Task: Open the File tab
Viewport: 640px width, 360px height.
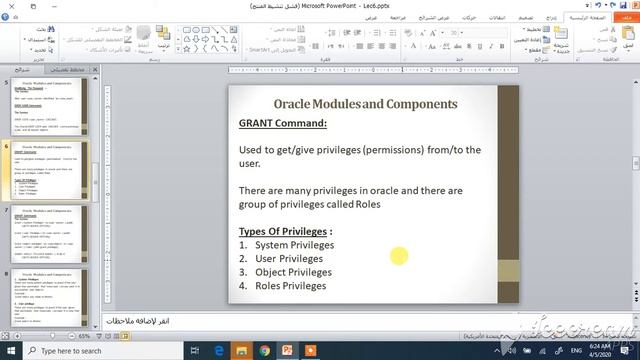Action: coord(627,18)
